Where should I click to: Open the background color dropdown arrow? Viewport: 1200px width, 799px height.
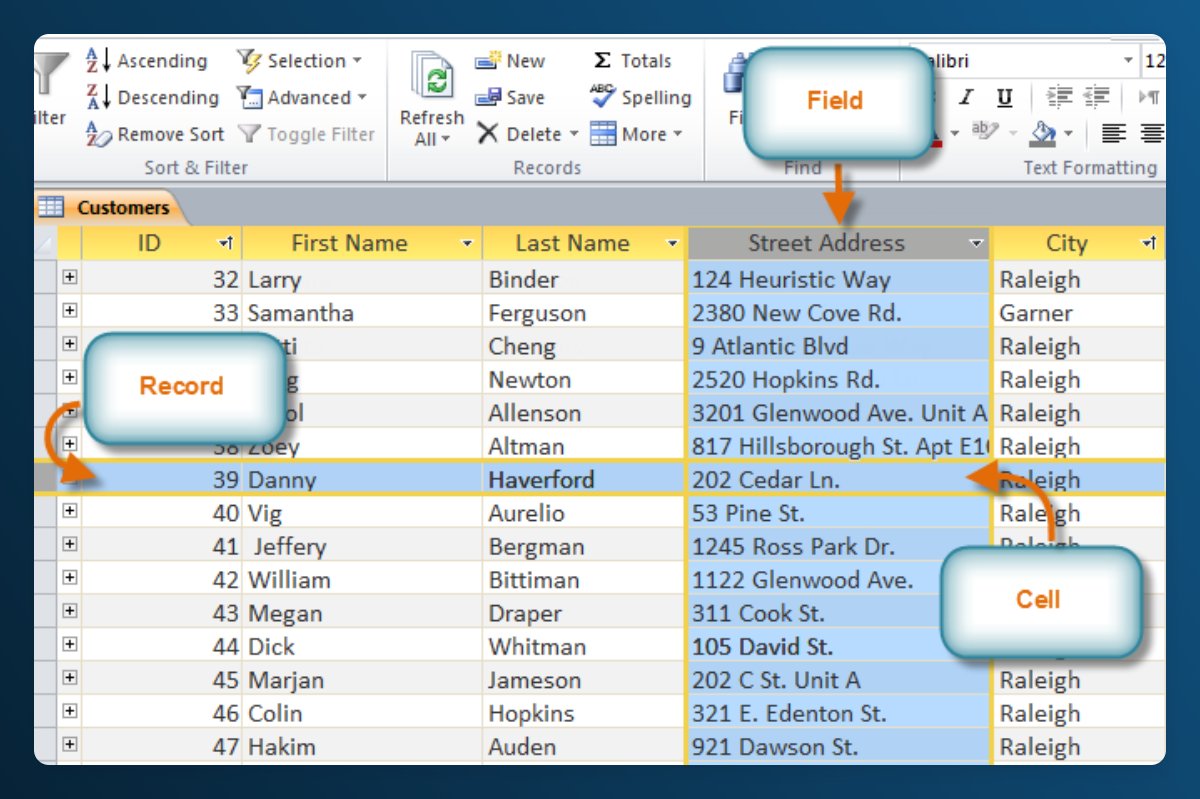[x=1068, y=133]
